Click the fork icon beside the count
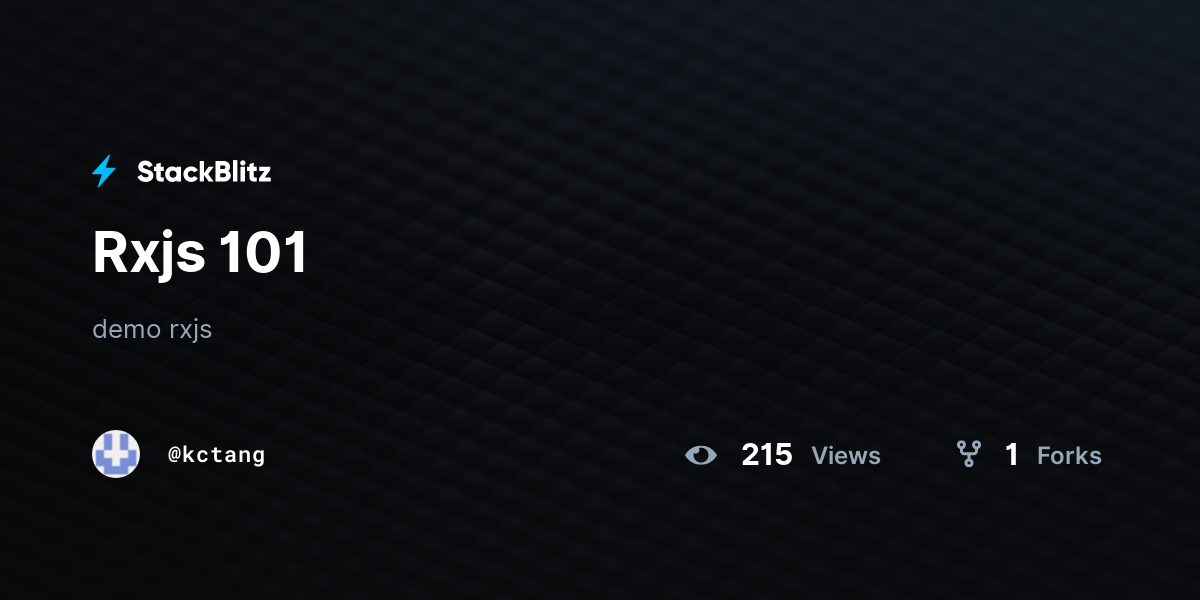The width and height of the screenshot is (1200, 600). [968, 455]
